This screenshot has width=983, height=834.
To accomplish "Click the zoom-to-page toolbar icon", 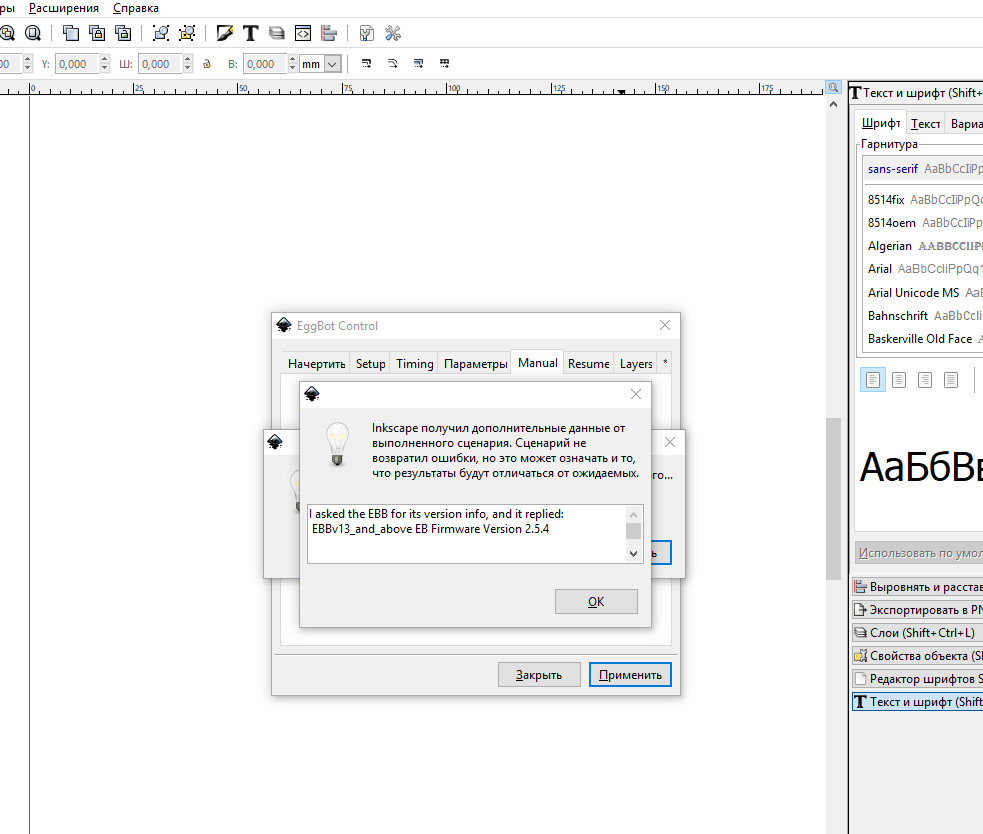I will pos(33,33).
